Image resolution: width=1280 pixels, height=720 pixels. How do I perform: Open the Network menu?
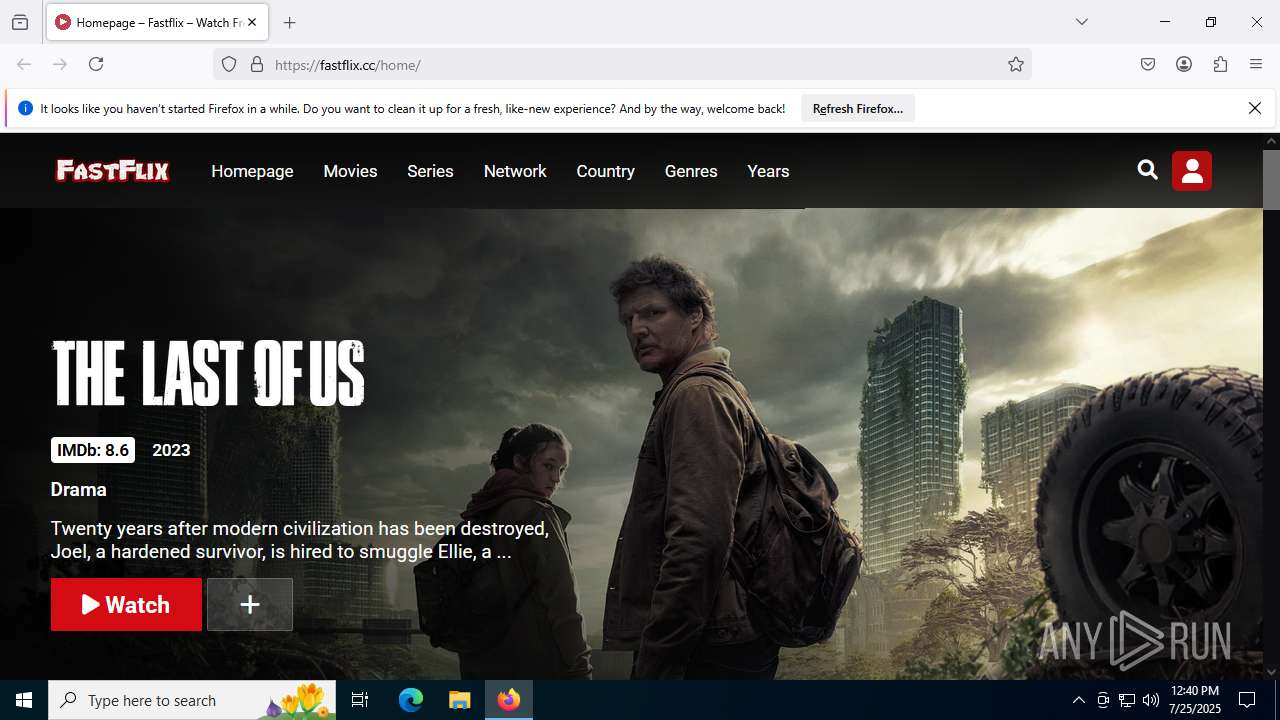click(x=515, y=171)
